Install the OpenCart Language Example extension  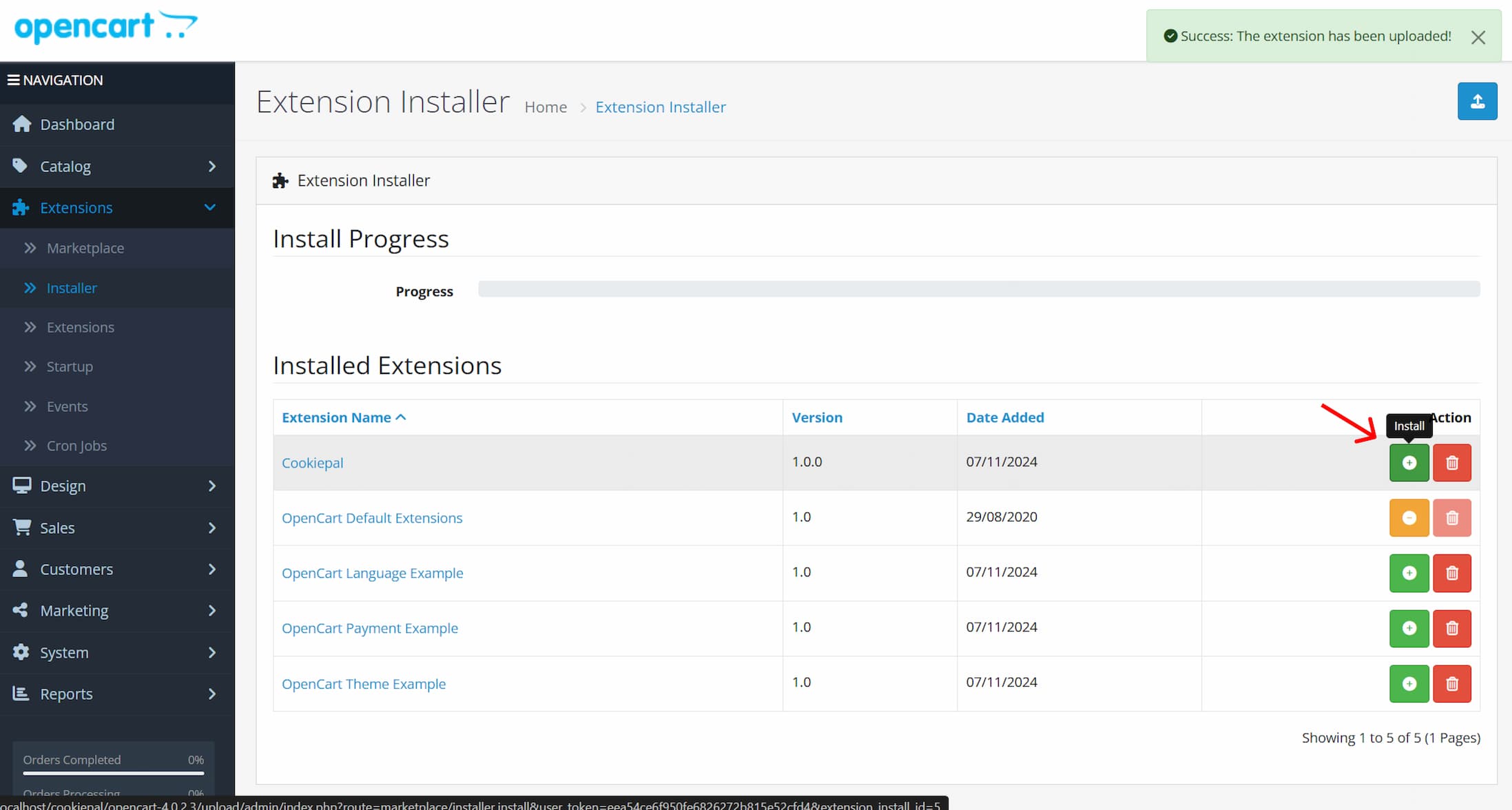[1409, 573]
